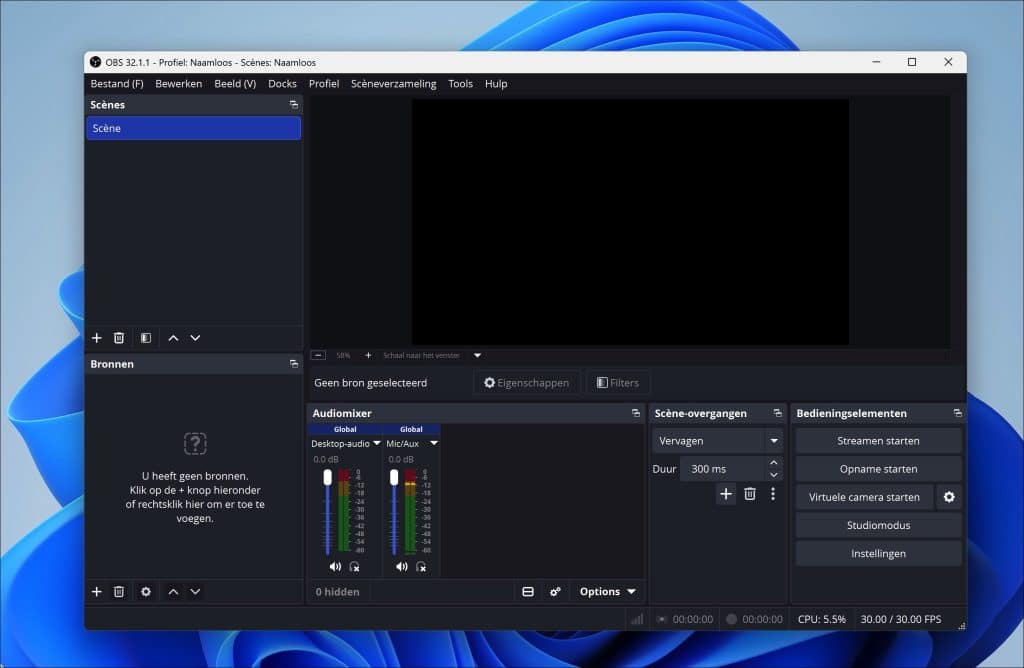Mute the Desktop-audio channel

(x=335, y=567)
